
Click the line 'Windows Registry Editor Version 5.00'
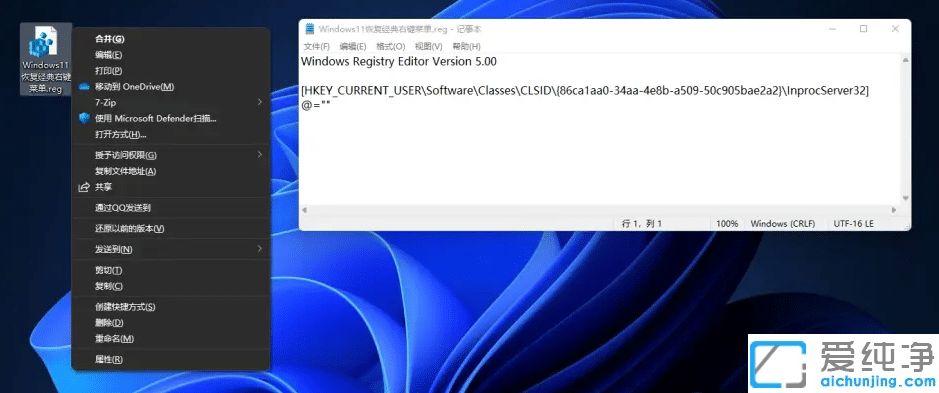[398, 61]
